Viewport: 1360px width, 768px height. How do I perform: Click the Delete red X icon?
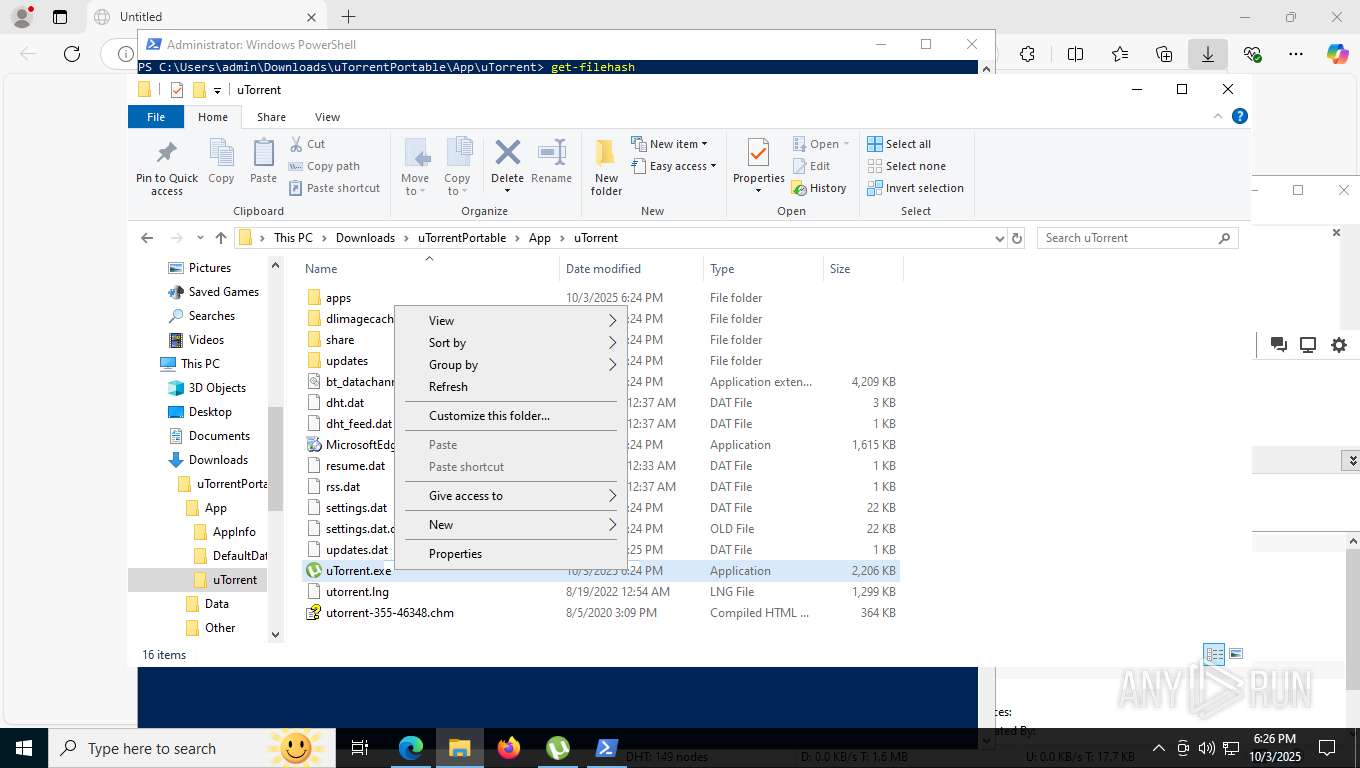[x=507, y=152]
